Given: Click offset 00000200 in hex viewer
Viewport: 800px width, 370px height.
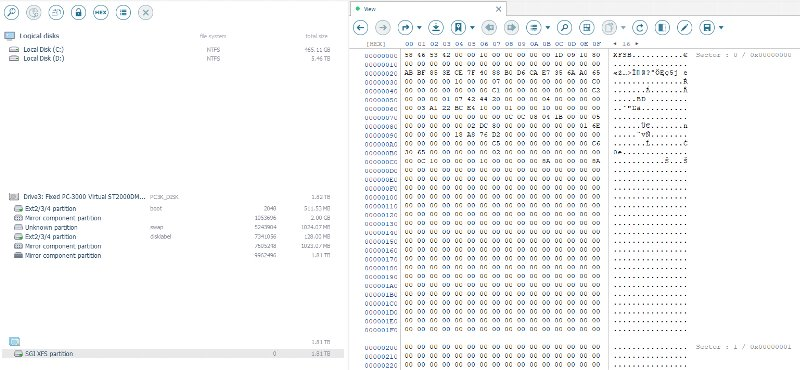Looking at the screenshot, I should pos(381,348).
